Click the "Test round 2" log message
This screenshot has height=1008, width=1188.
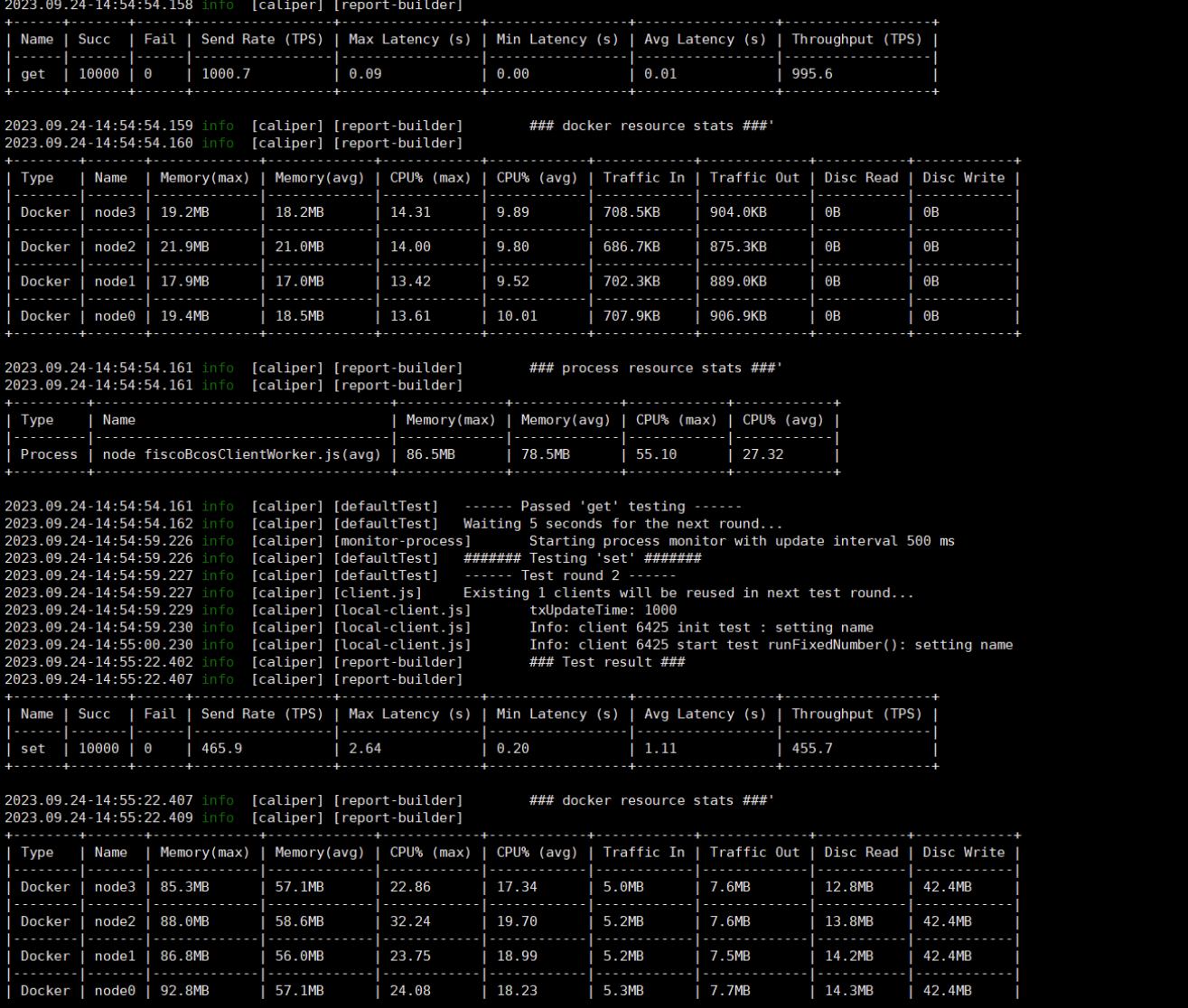[570, 575]
